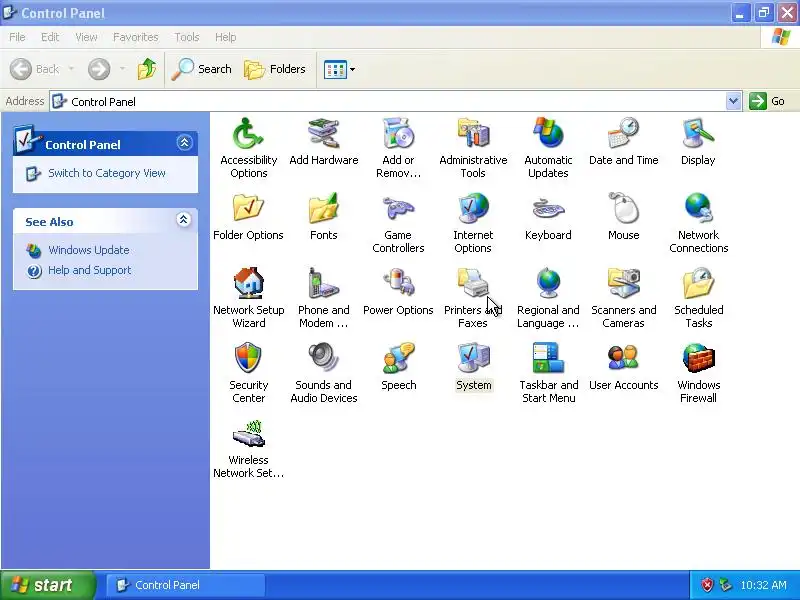Open the System applet
Screen dimensions: 800x600
click(473, 367)
